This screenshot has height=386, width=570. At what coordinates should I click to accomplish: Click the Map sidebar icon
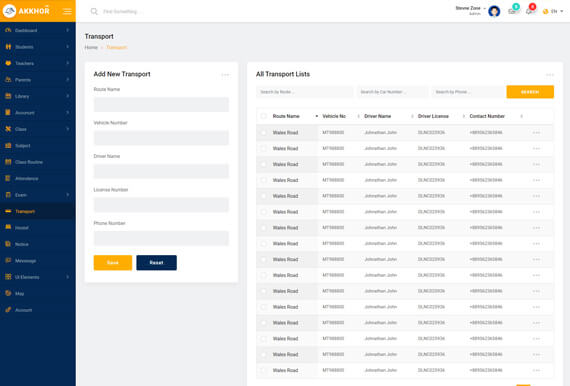[8, 293]
